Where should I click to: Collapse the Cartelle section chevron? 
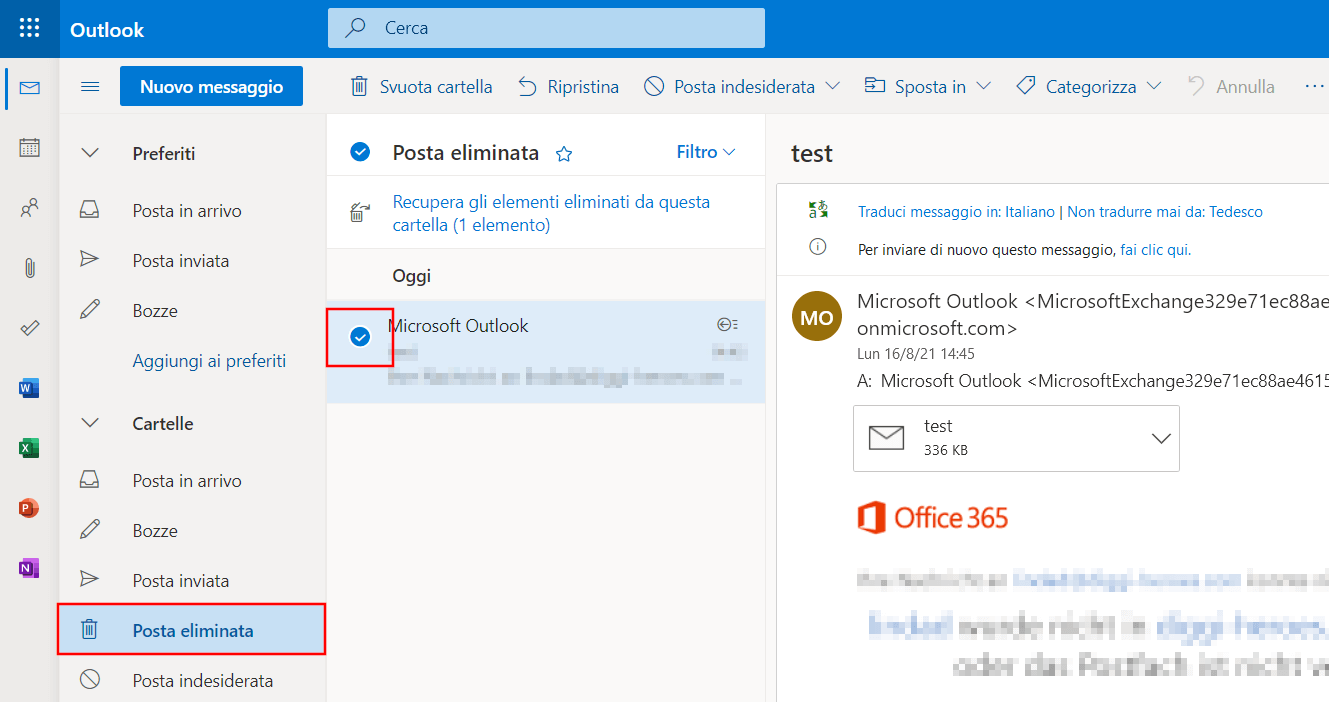[x=90, y=423]
